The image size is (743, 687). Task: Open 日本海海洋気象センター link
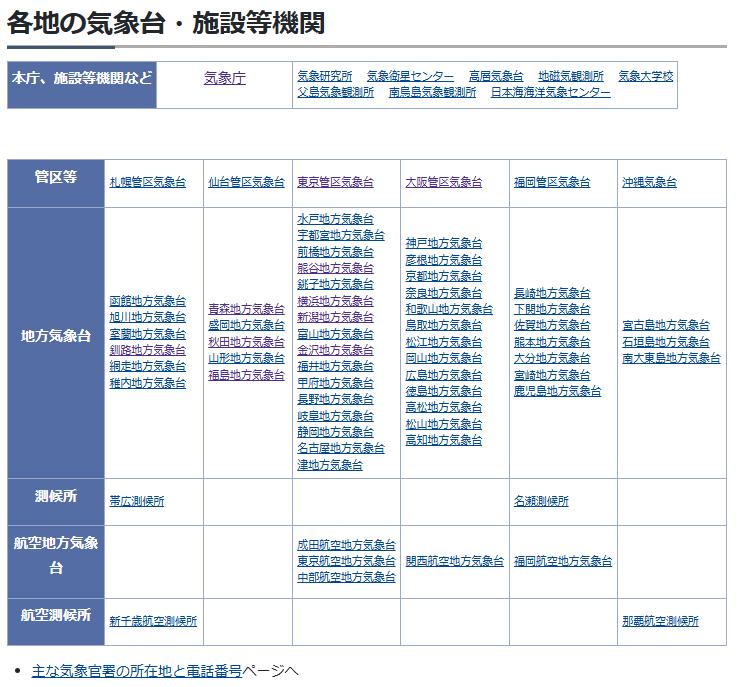pos(551,92)
